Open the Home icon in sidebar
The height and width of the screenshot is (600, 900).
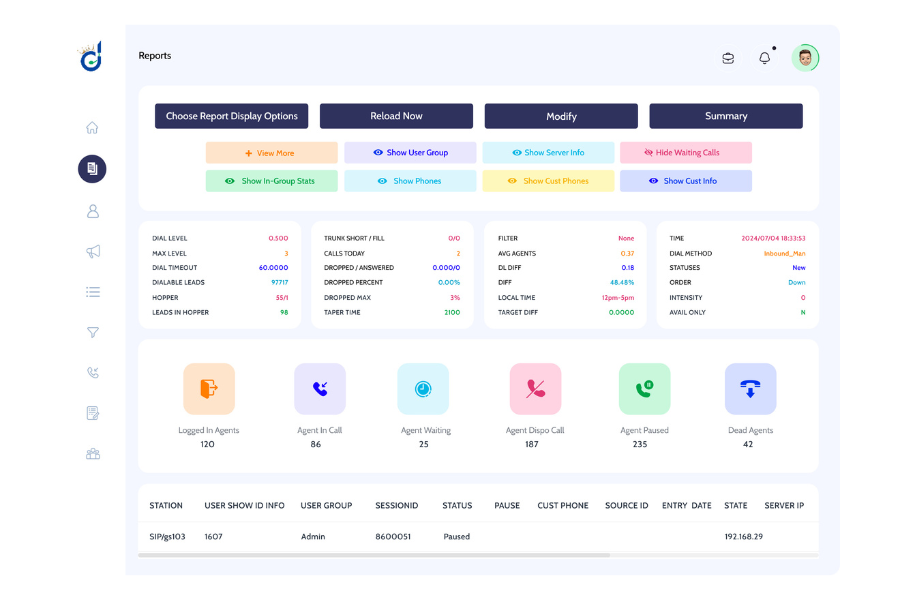(92, 128)
